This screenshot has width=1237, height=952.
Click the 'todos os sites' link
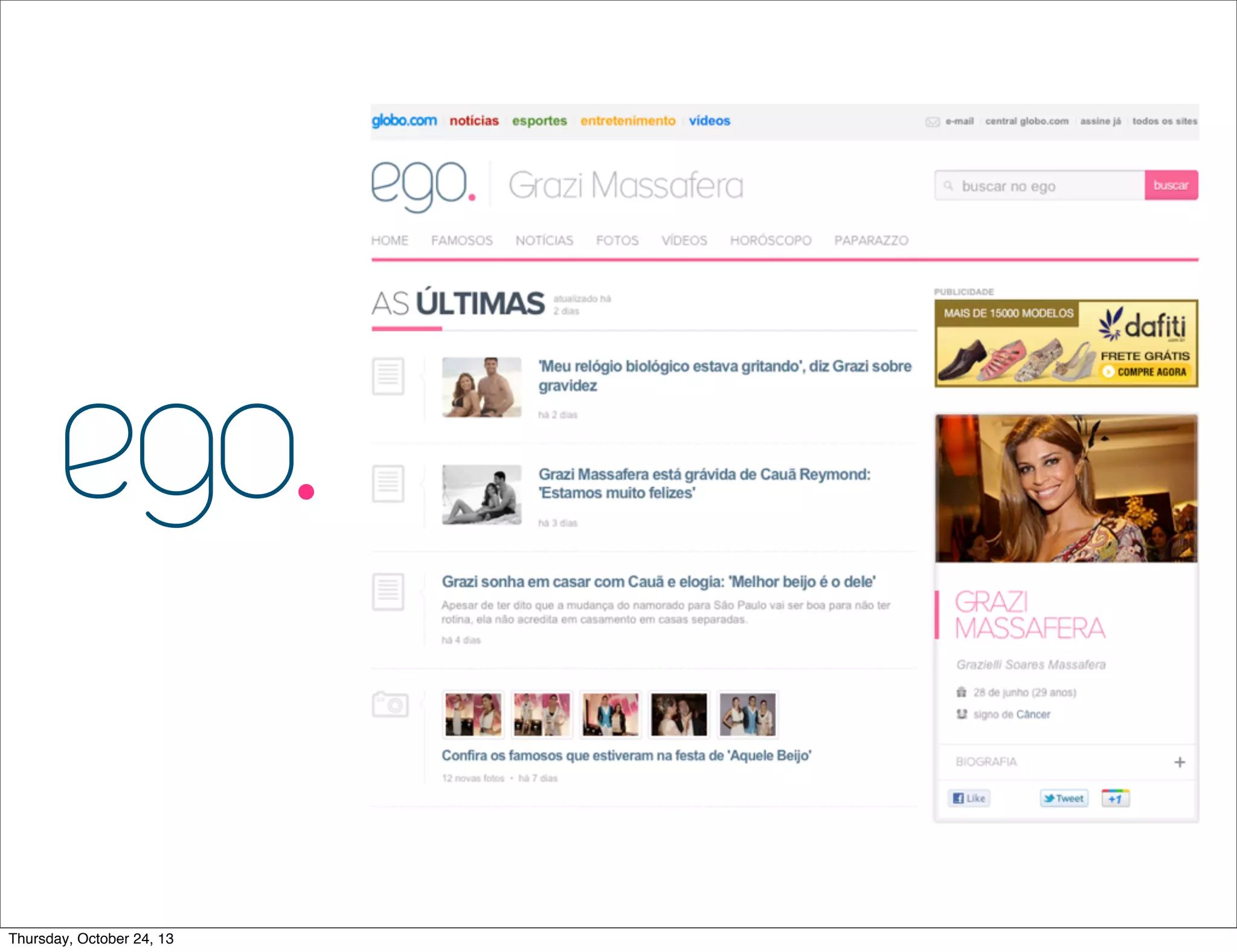pos(1164,121)
